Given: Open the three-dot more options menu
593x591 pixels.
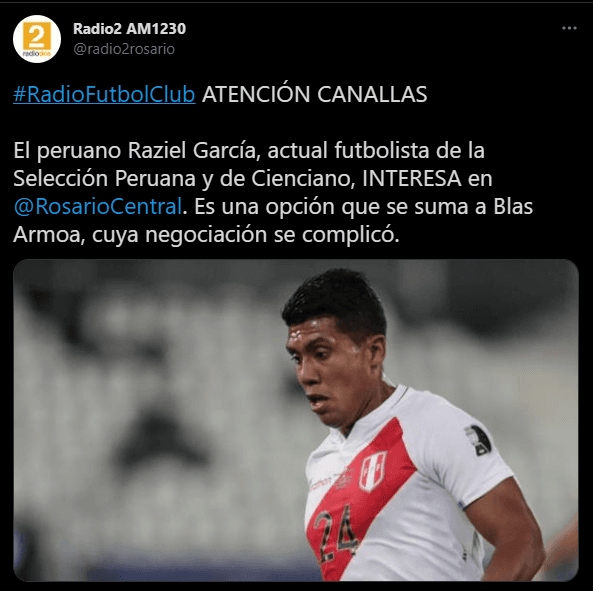Looking at the screenshot, I should (x=569, y=28).
